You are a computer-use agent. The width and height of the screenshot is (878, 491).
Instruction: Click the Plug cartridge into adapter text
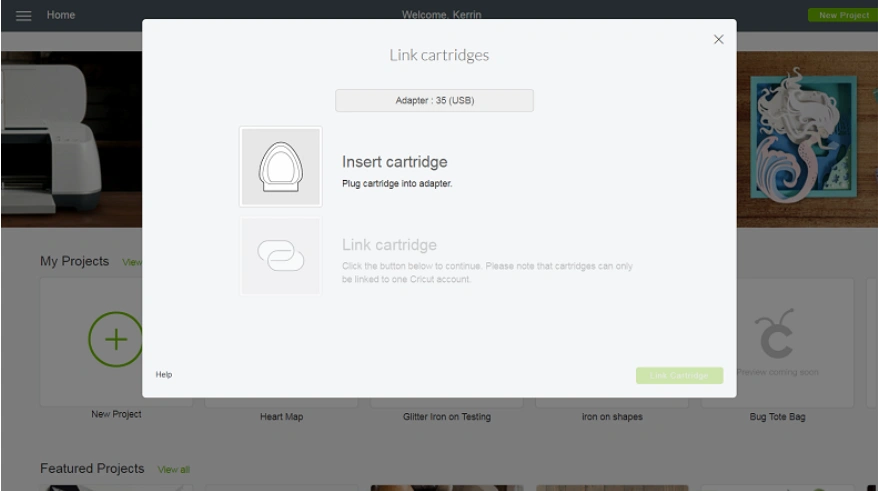(397, 184)
